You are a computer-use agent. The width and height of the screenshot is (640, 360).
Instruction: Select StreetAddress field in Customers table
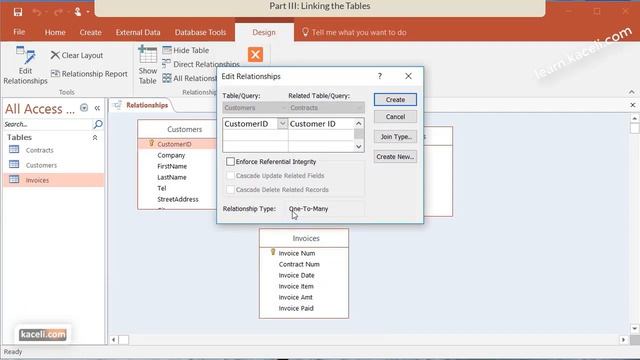(x=177, y=199)
